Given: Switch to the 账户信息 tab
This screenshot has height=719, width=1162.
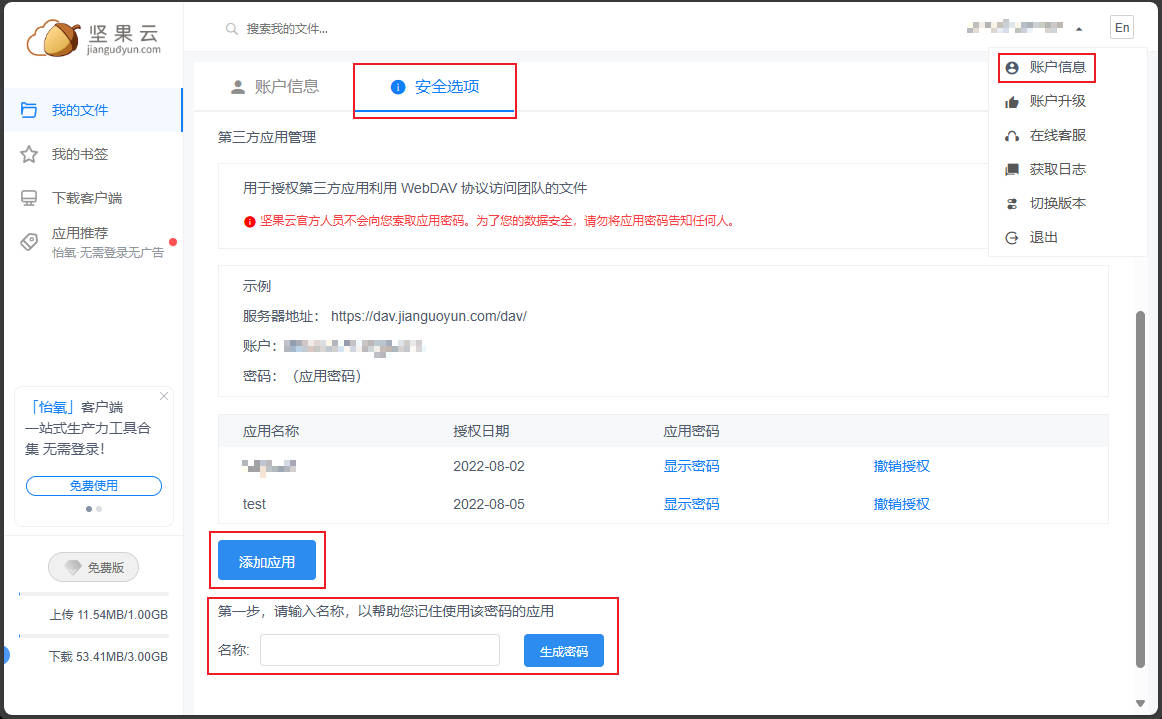Looking at the screenshot, I should 275,86.
